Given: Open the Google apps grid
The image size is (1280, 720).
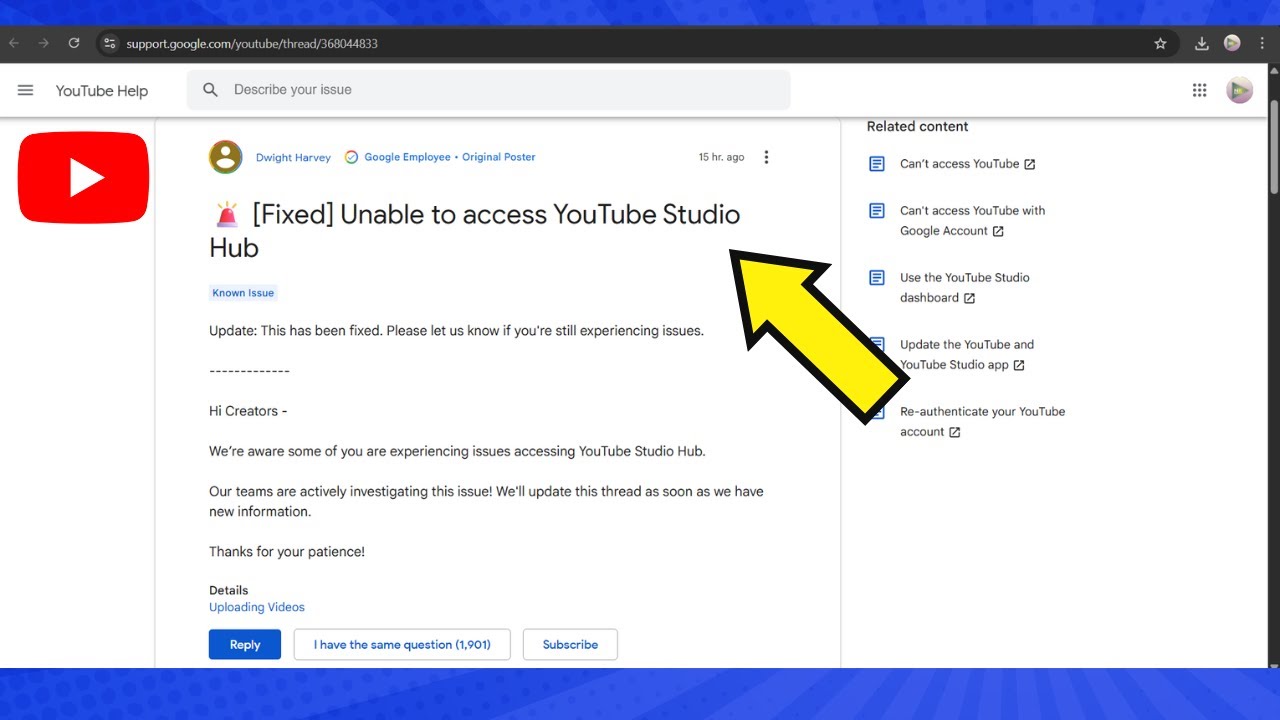Looking at the screenshot, I should [x=1199, y=90].
